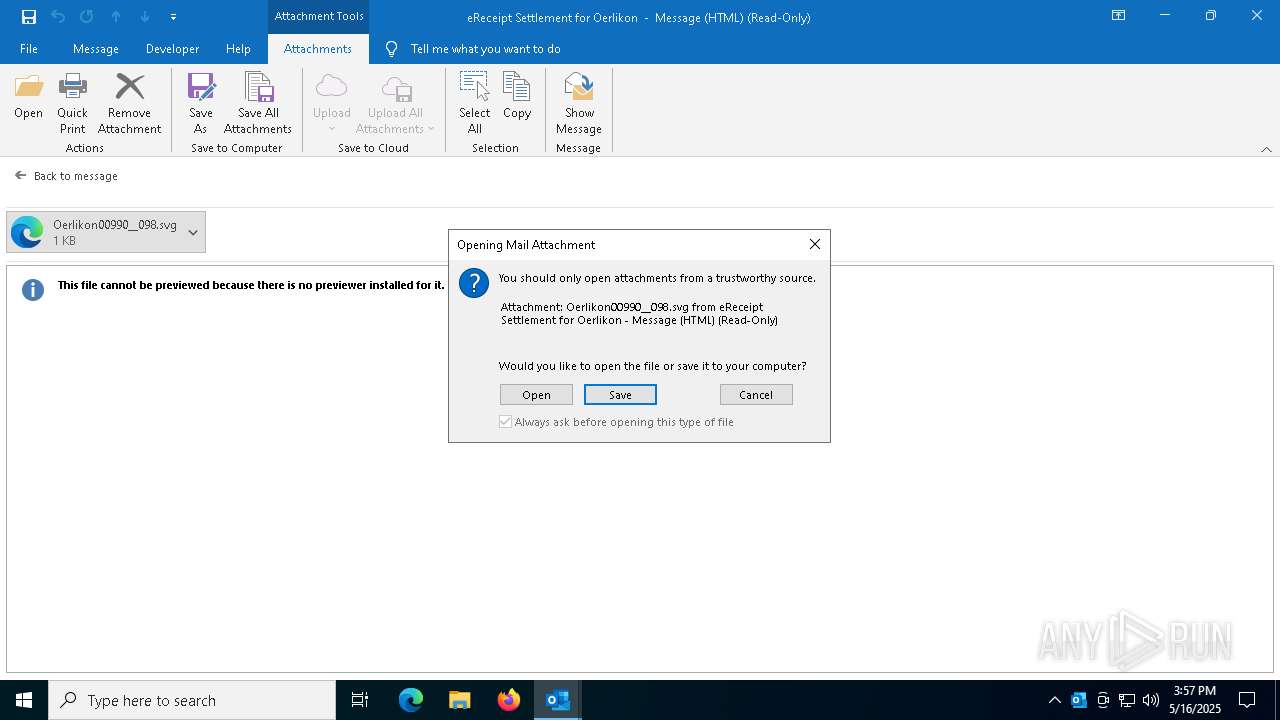This screenshot has width=1280, height=720.
Task: Collapse the ribbon with chevron
Action: (x=1266, y=149)
